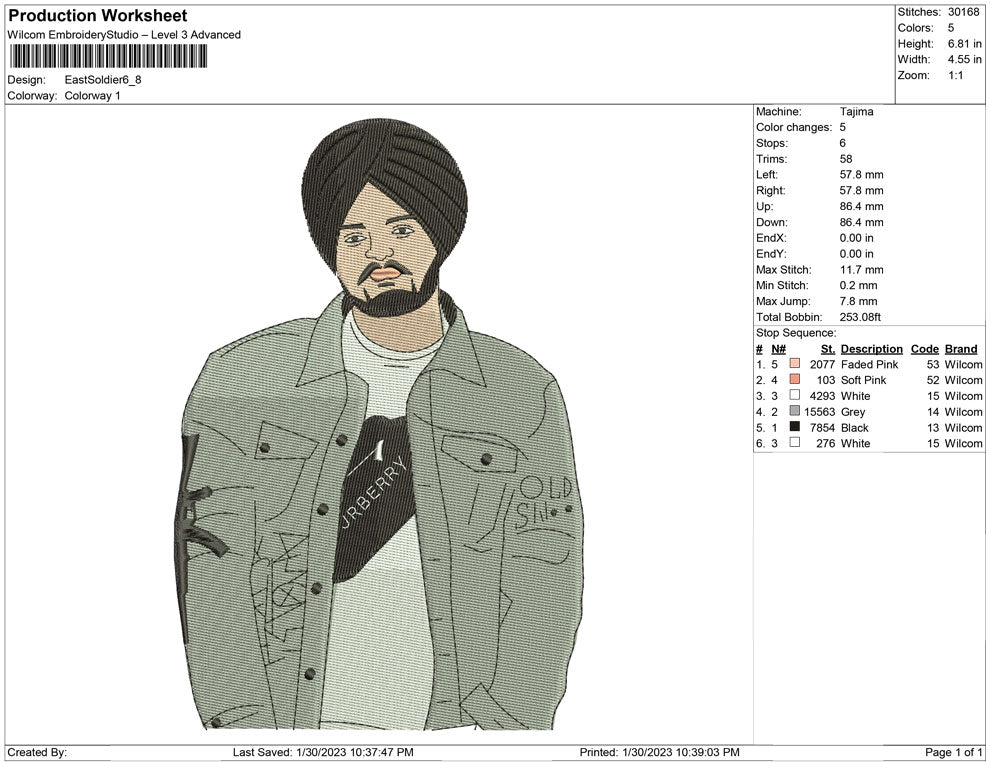Screen dimensions: 990x762
Task: Click stitch count '4293' in White row
Action: [x=822, y=396]
